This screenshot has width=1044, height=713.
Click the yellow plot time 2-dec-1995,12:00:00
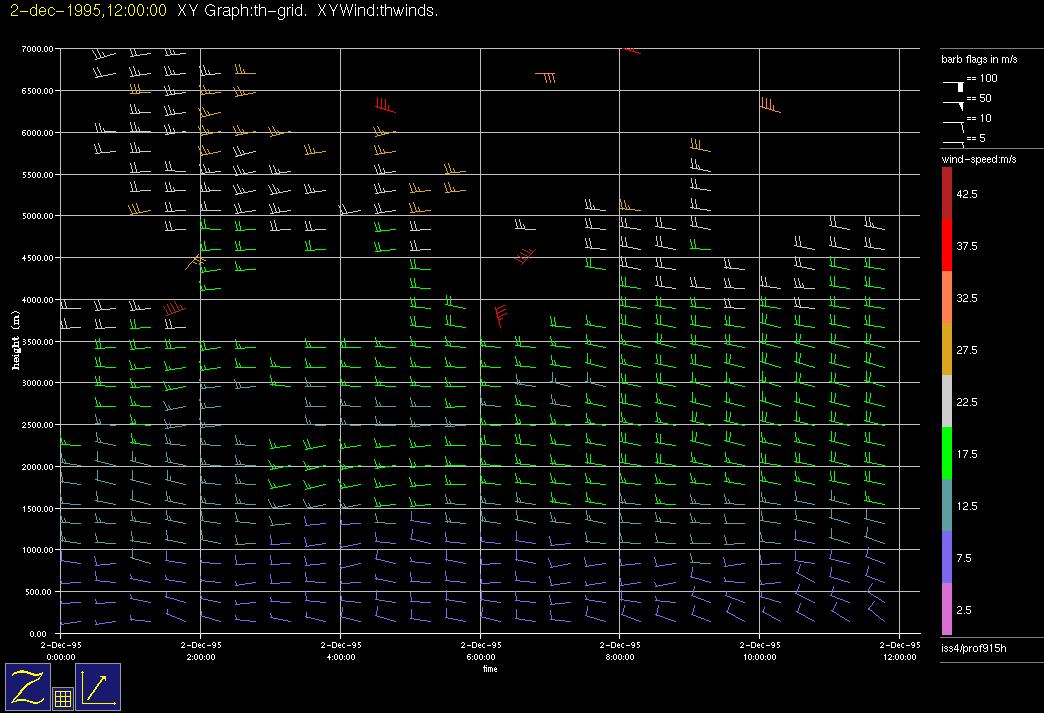coord(87,11)
